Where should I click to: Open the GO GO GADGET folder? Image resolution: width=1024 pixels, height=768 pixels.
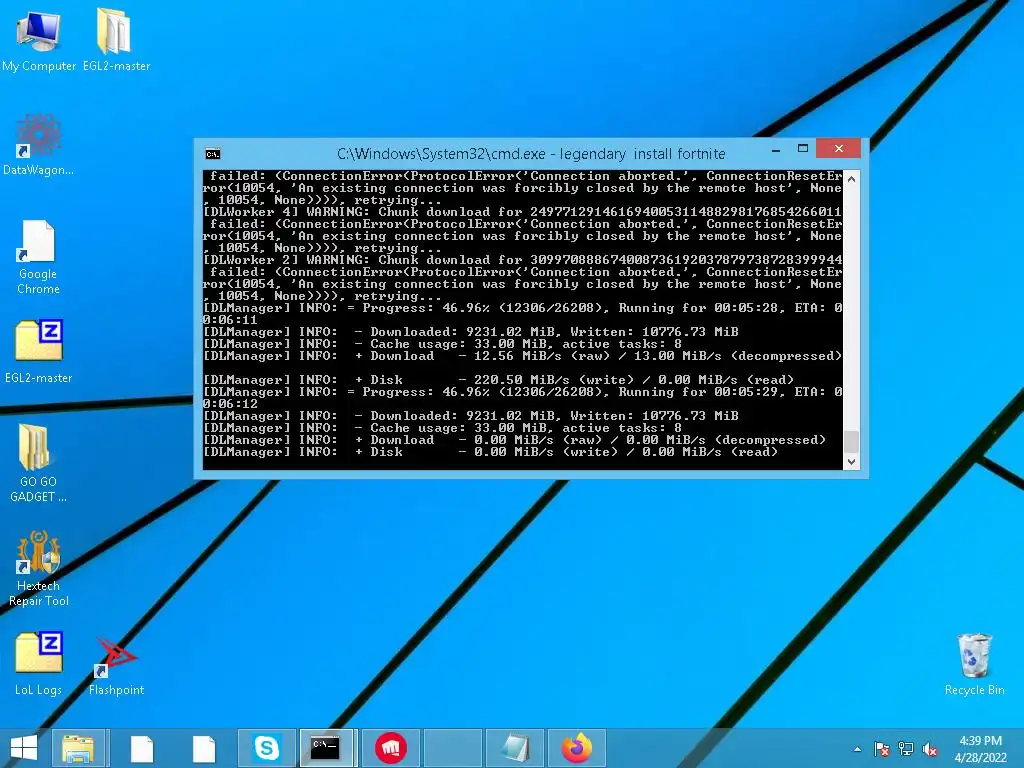coord(38,462)
